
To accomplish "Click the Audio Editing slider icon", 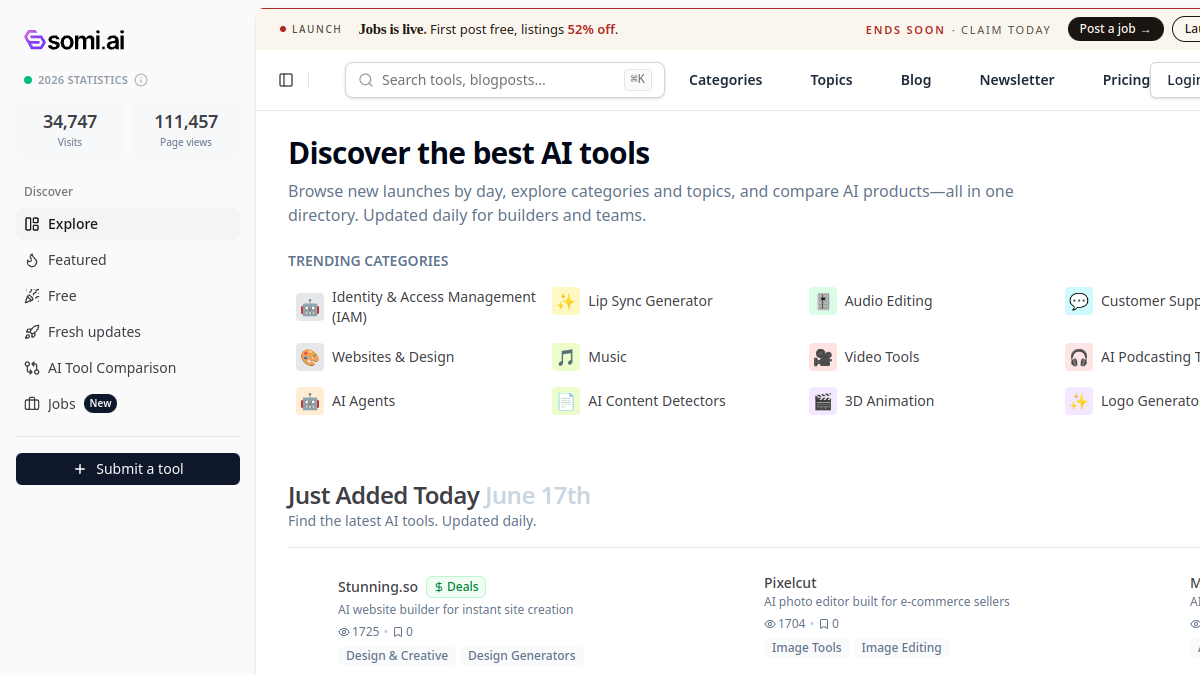I will pyautogui.click(x=823, y=301).
